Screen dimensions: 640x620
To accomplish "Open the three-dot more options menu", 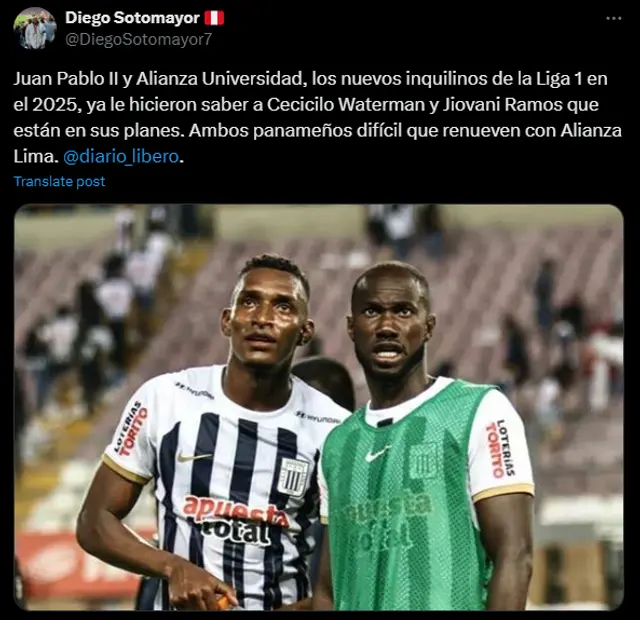I will tap(613, 18).
